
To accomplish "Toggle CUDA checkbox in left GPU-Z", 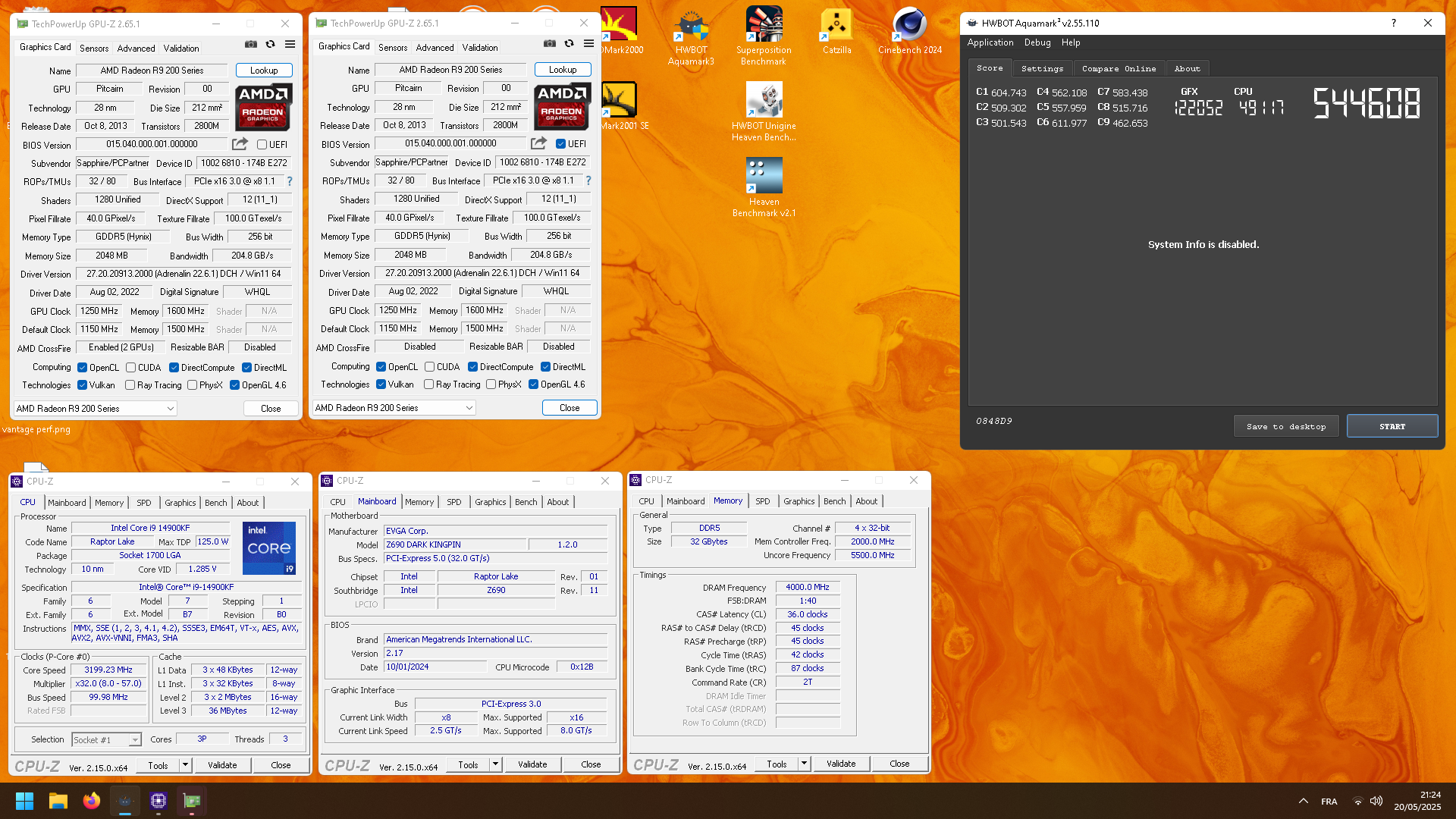I will [130, 368].
